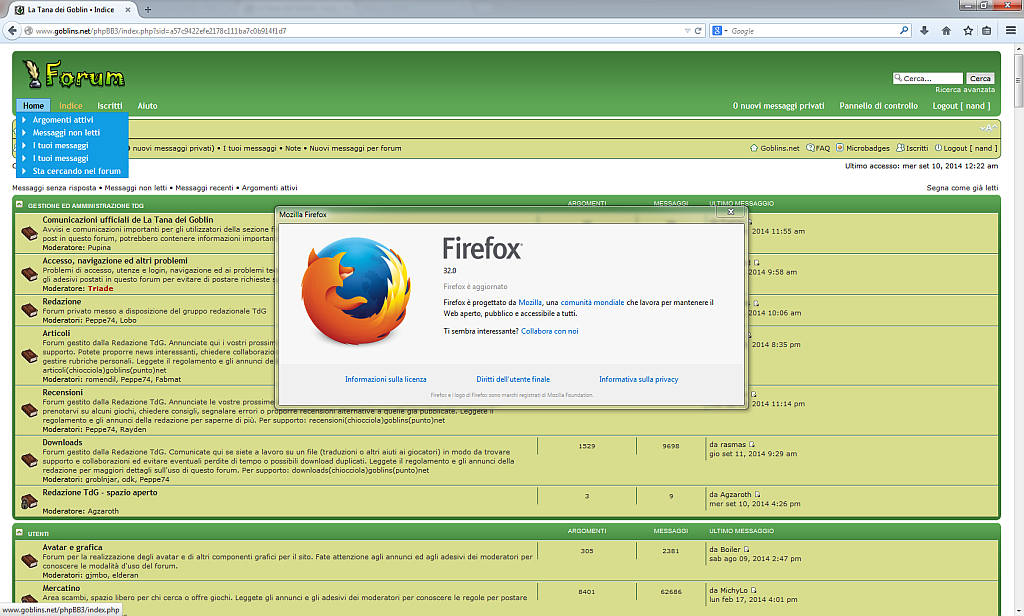
Task: Click Segna come già letti
Action: (x=962, y=188)
